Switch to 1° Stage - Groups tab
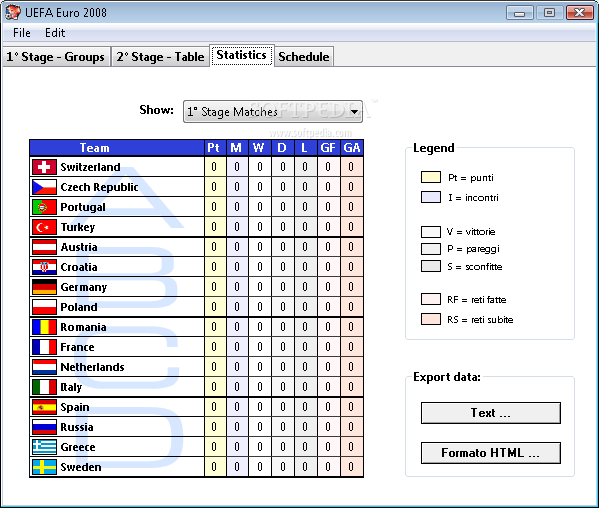This screenshot has height=508, width=599. [56, 57]
